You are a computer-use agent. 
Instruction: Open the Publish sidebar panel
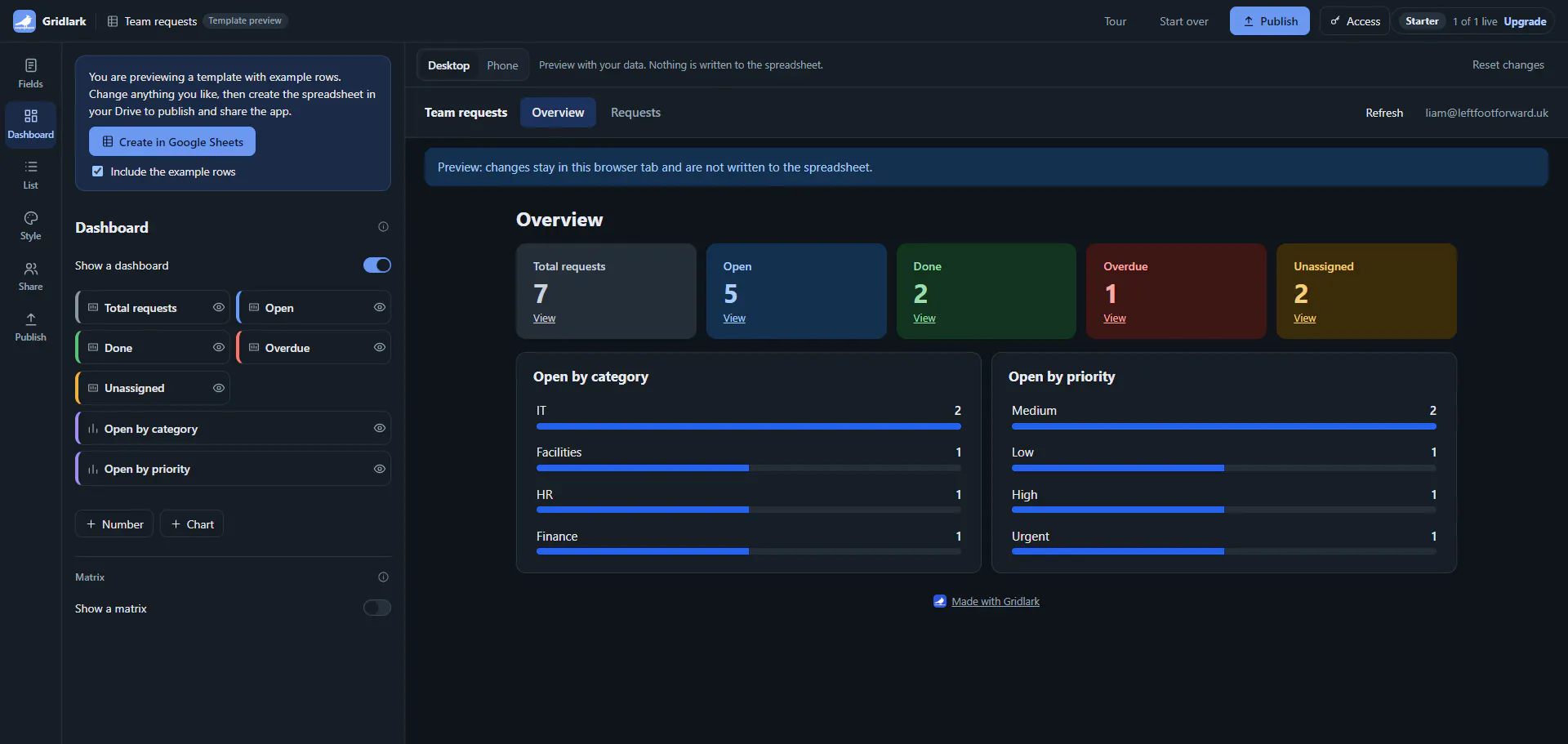pos(30,327)
